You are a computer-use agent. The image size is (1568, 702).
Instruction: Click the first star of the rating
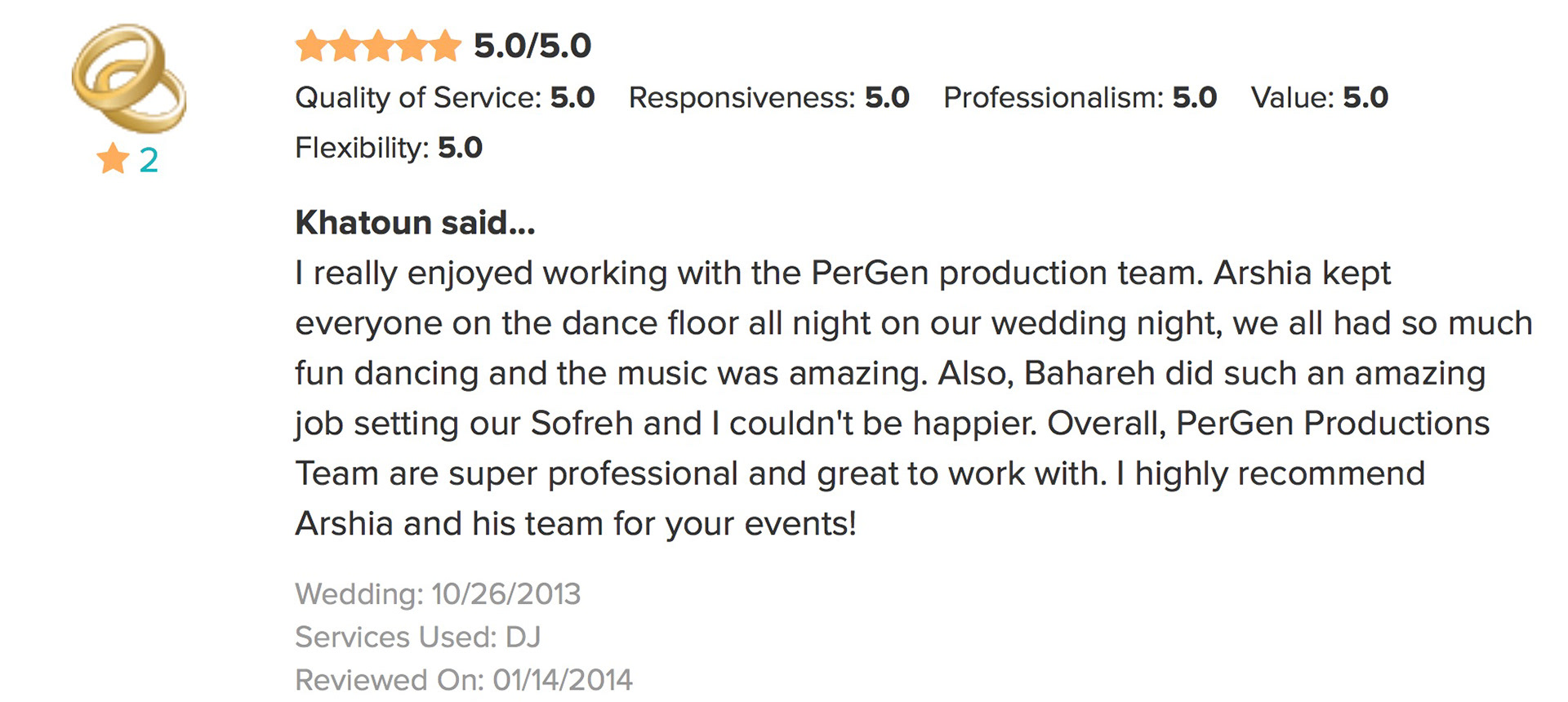click(x=311, y=47)
